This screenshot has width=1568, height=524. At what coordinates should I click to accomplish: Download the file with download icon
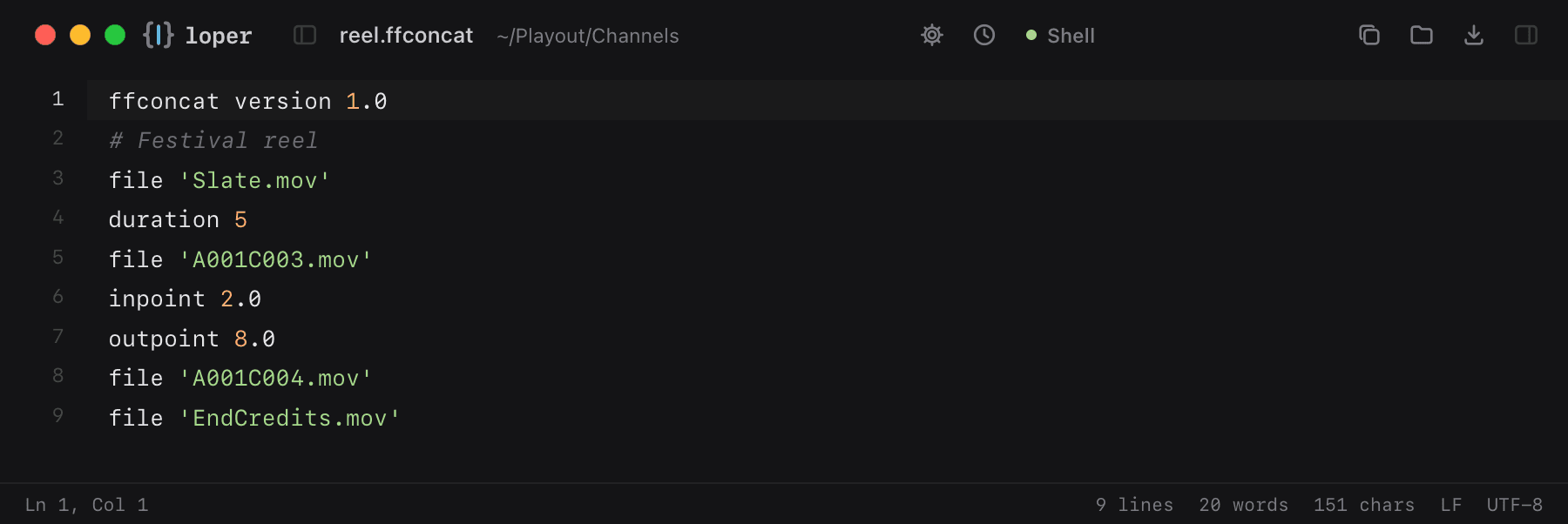pos(1474,35)
